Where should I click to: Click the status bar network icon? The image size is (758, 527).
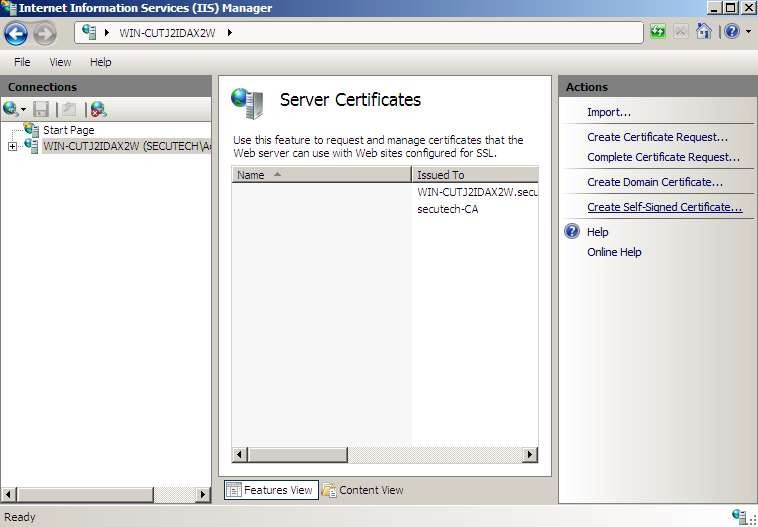pyautogui.click(x=739, y=515)
